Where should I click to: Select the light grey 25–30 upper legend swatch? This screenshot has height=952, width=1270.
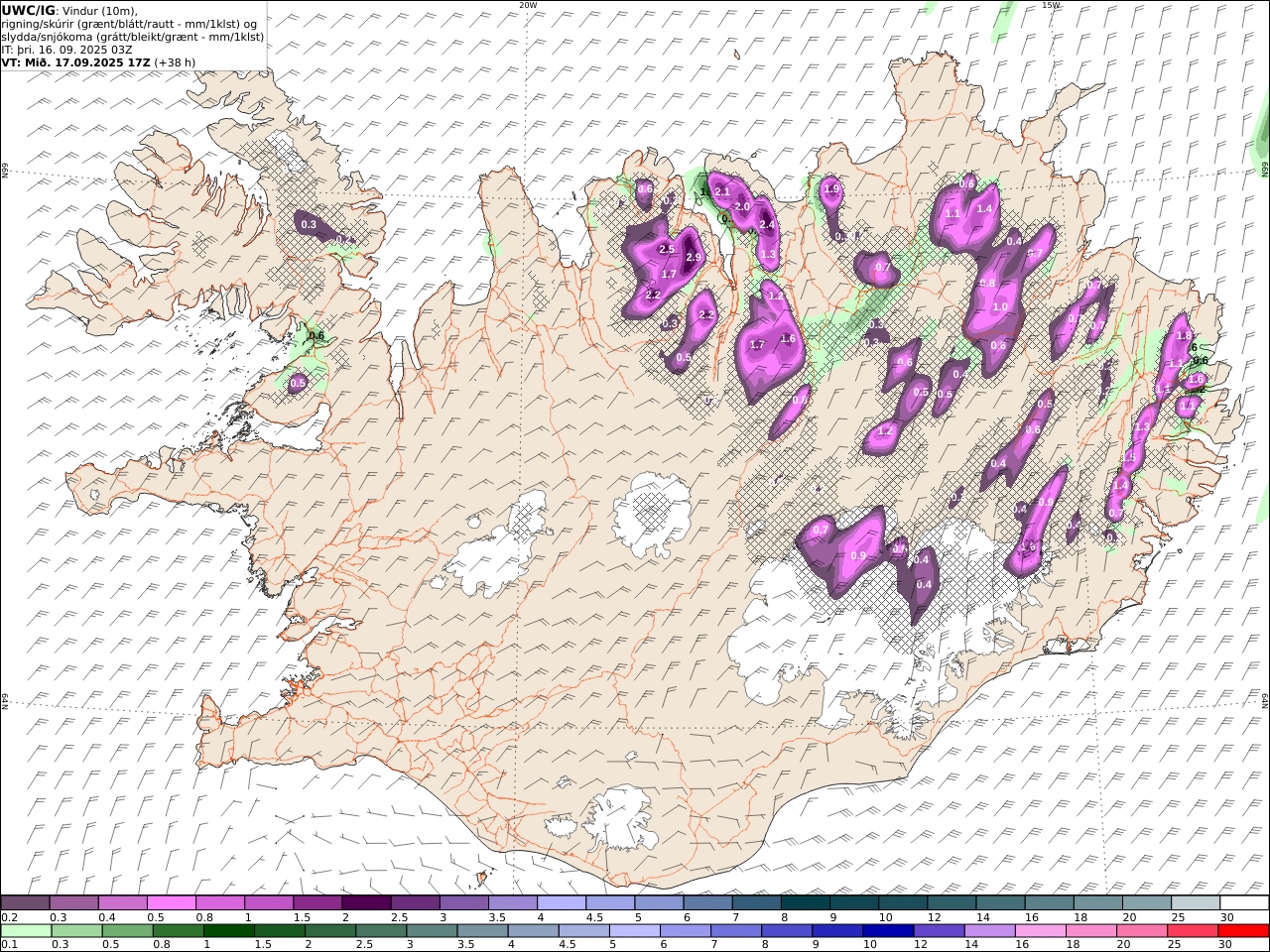pyautogui.click(x=1195, y=902)
